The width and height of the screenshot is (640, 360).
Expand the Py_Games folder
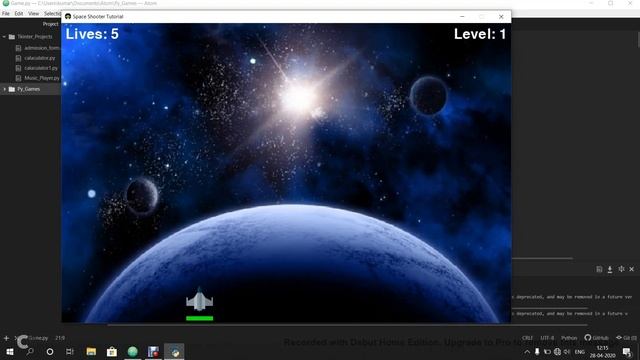(4, 89)
